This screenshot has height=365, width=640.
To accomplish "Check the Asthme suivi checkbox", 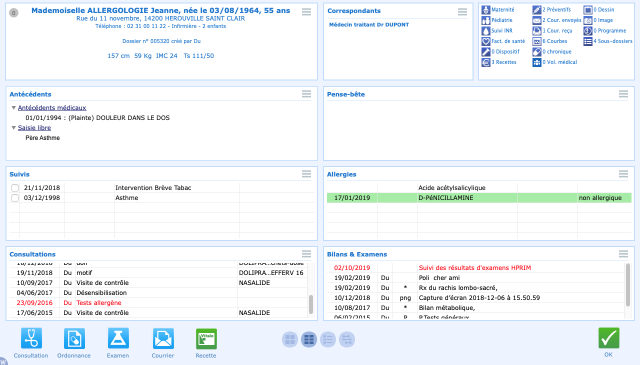I will (15, 198).
